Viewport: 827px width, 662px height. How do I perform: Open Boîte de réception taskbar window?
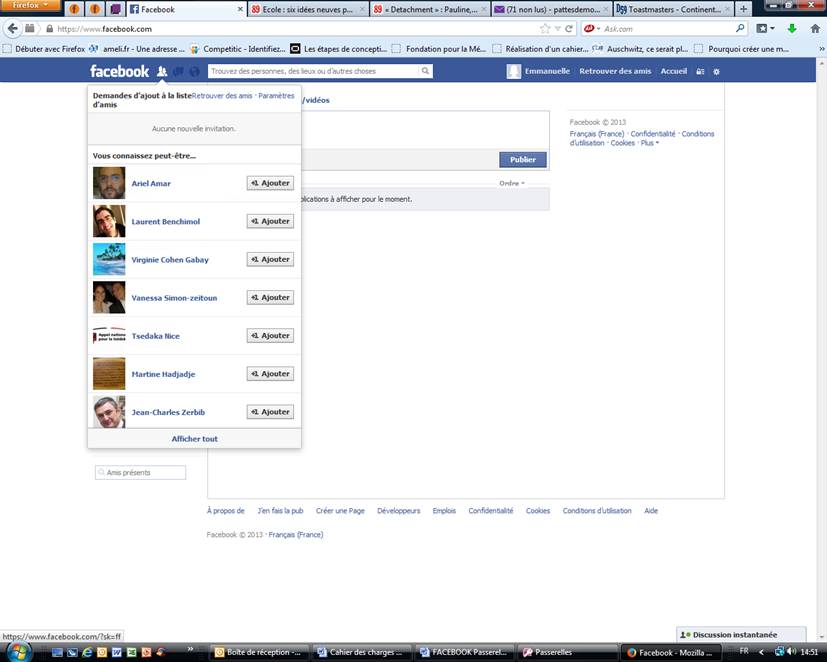[258, 653]
